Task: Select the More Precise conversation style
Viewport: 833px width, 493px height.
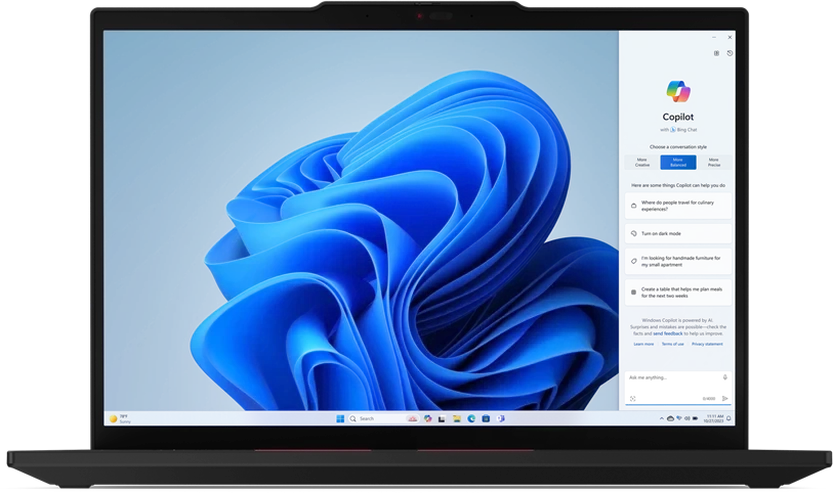Action: point(714,162)
